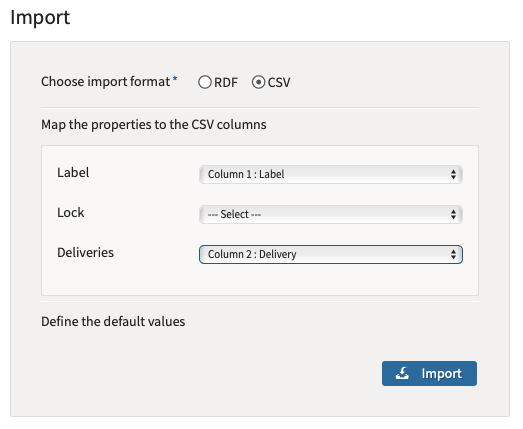
Task: Click the required asterisk beside import format
Action: click(x=175, y=79)
